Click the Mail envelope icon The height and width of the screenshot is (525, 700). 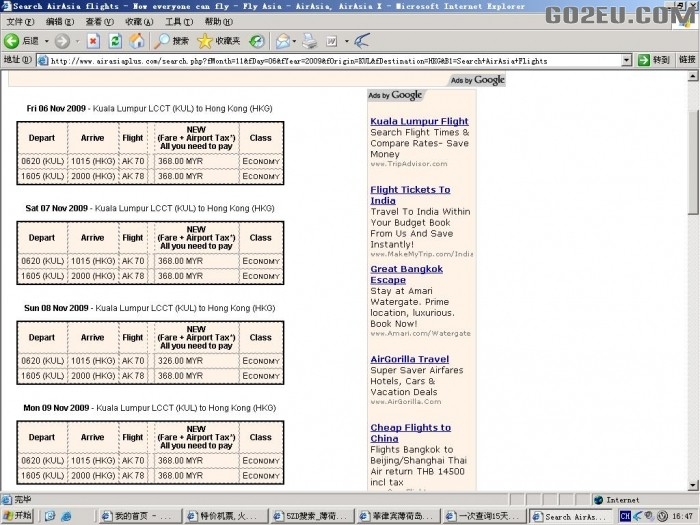pyautogui.click(x=283, y=41)
